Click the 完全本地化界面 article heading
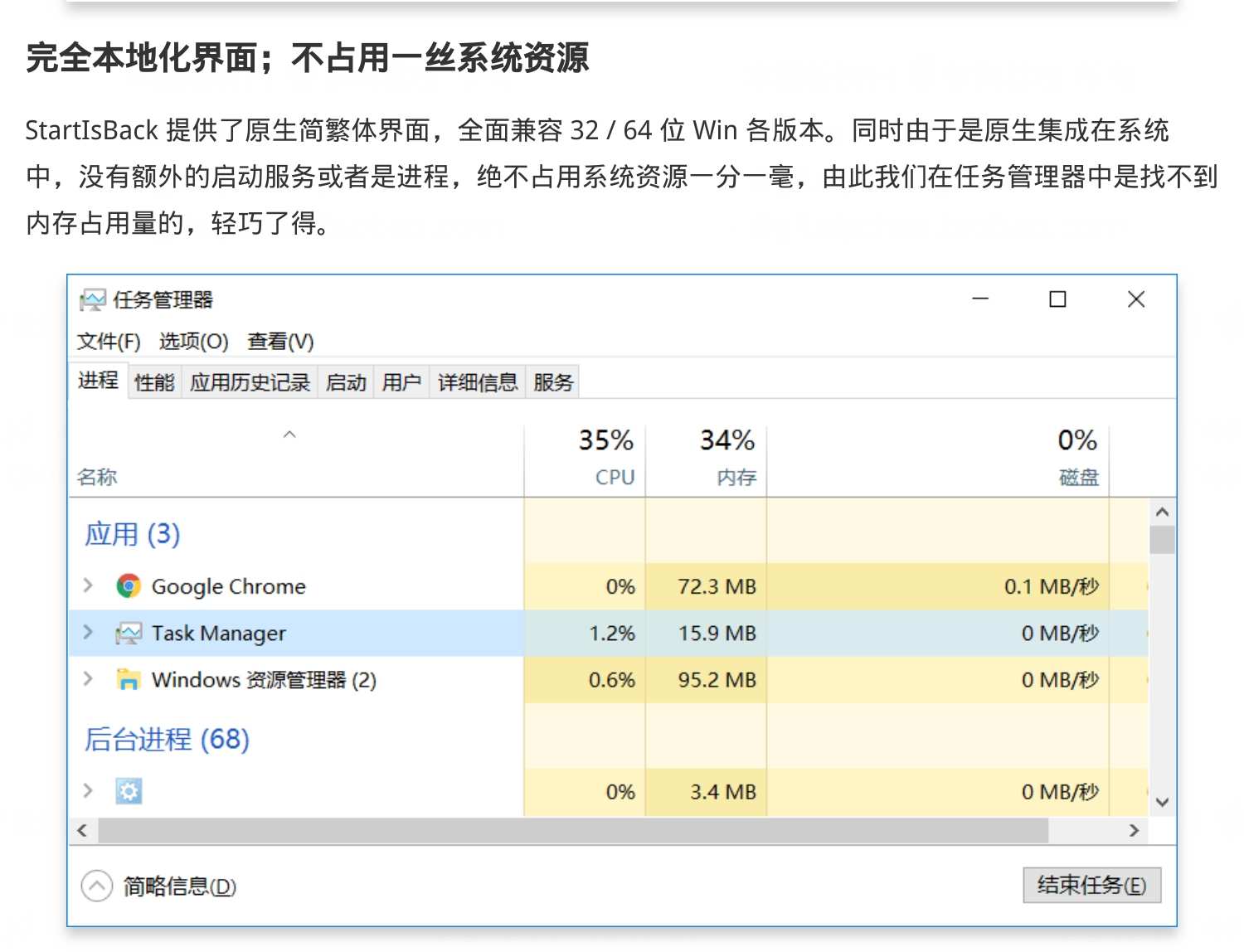 (308, 58)
